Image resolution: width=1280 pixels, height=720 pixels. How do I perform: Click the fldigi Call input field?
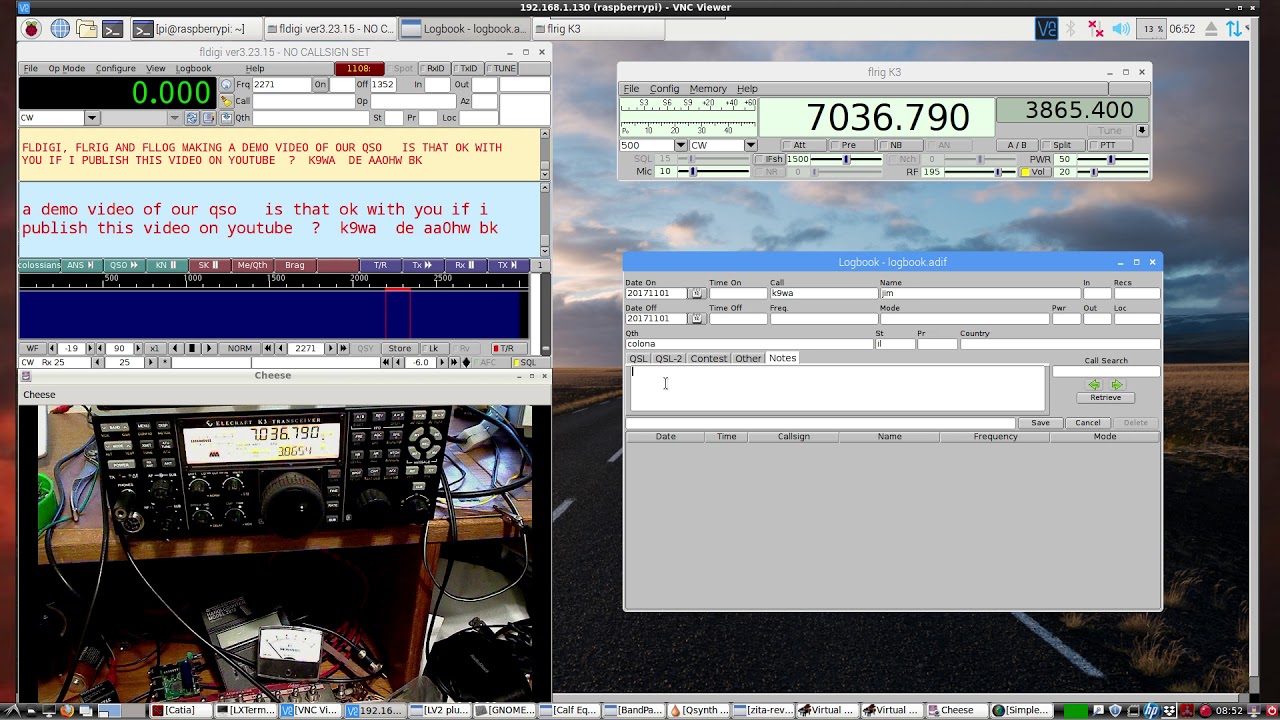coord(306,101)
